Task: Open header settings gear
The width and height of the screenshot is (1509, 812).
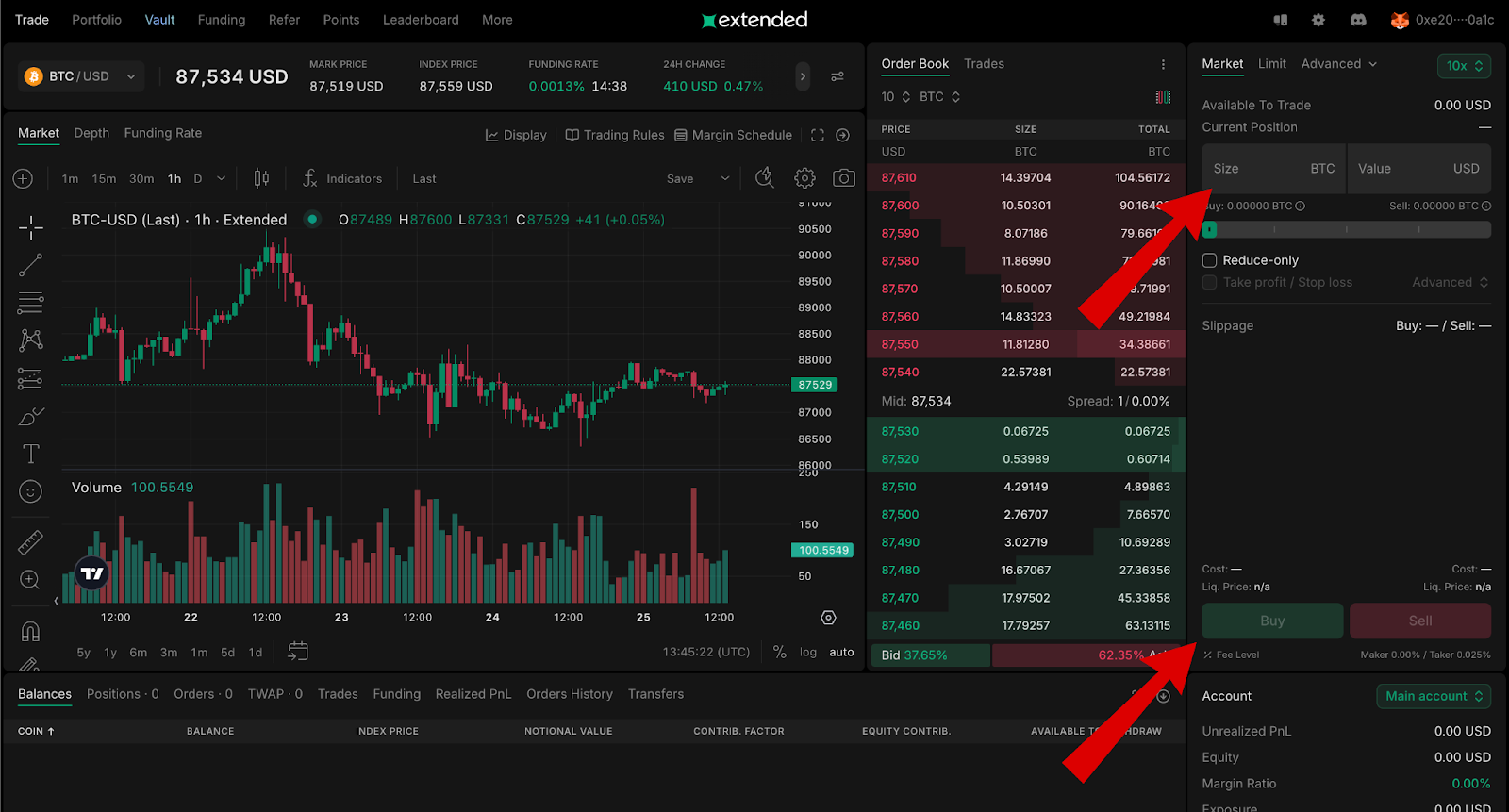Action: point(1318,20)
